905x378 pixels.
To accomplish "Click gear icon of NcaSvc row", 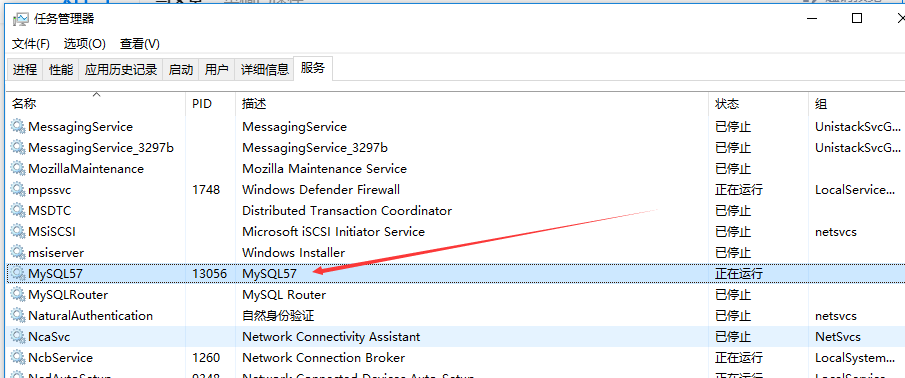I will pos(18,336).
